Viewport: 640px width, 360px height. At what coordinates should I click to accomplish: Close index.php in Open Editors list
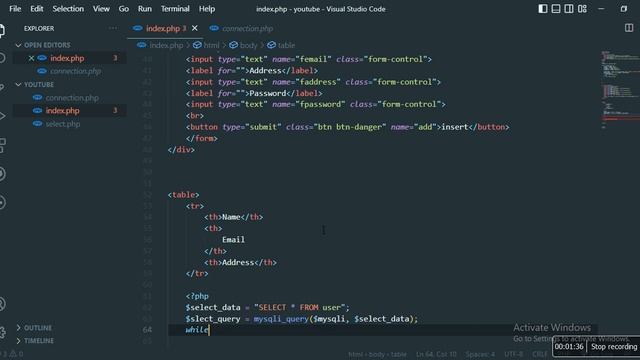(x=31, y=58)
